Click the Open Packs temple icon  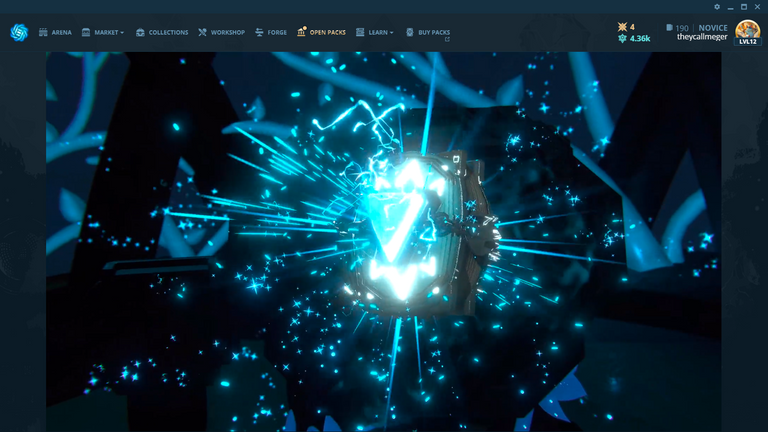(x=301, y=32)
